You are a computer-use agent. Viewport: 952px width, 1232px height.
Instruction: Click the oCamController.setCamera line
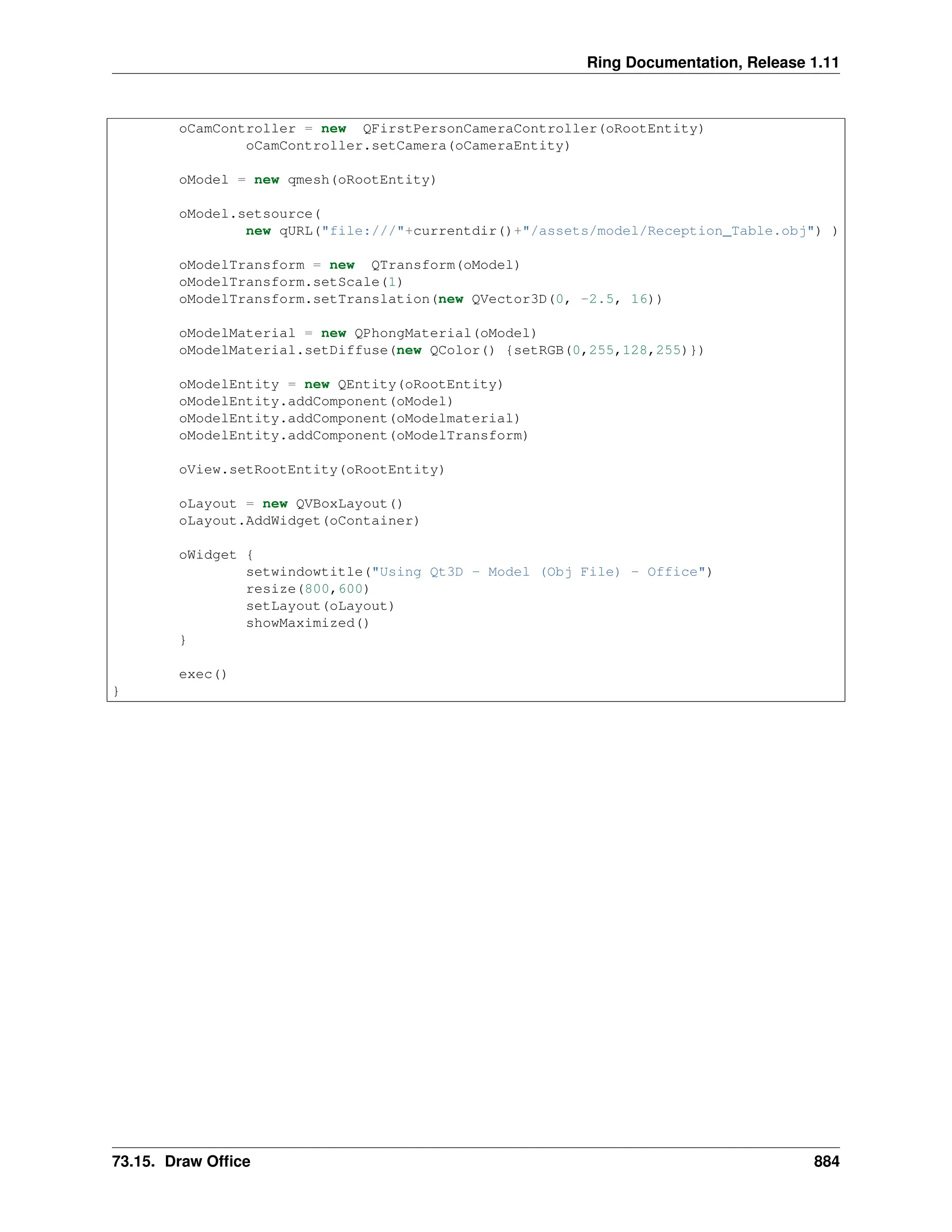point(408,146)
